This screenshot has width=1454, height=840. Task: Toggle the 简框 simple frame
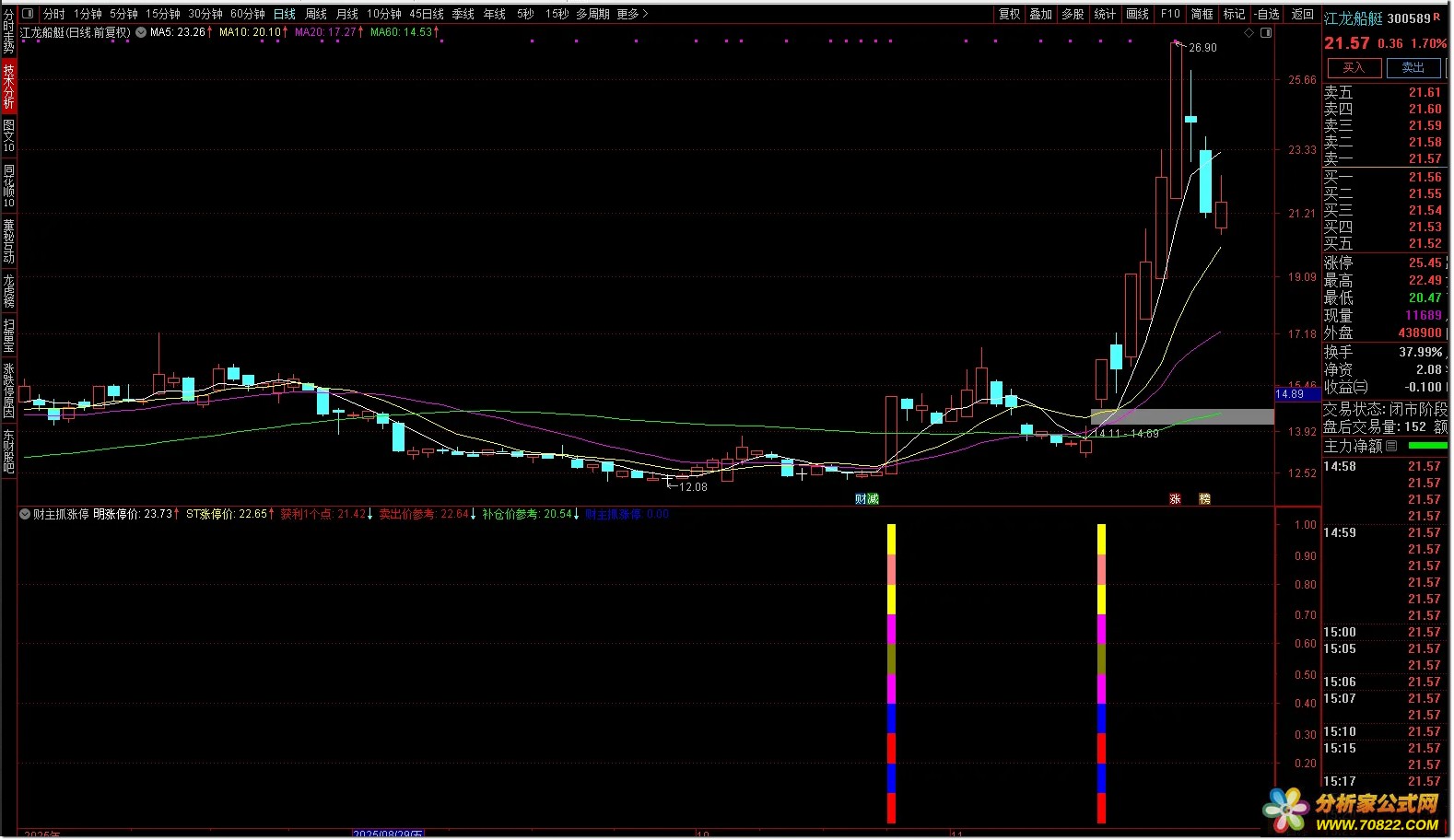click(1202, 14)
